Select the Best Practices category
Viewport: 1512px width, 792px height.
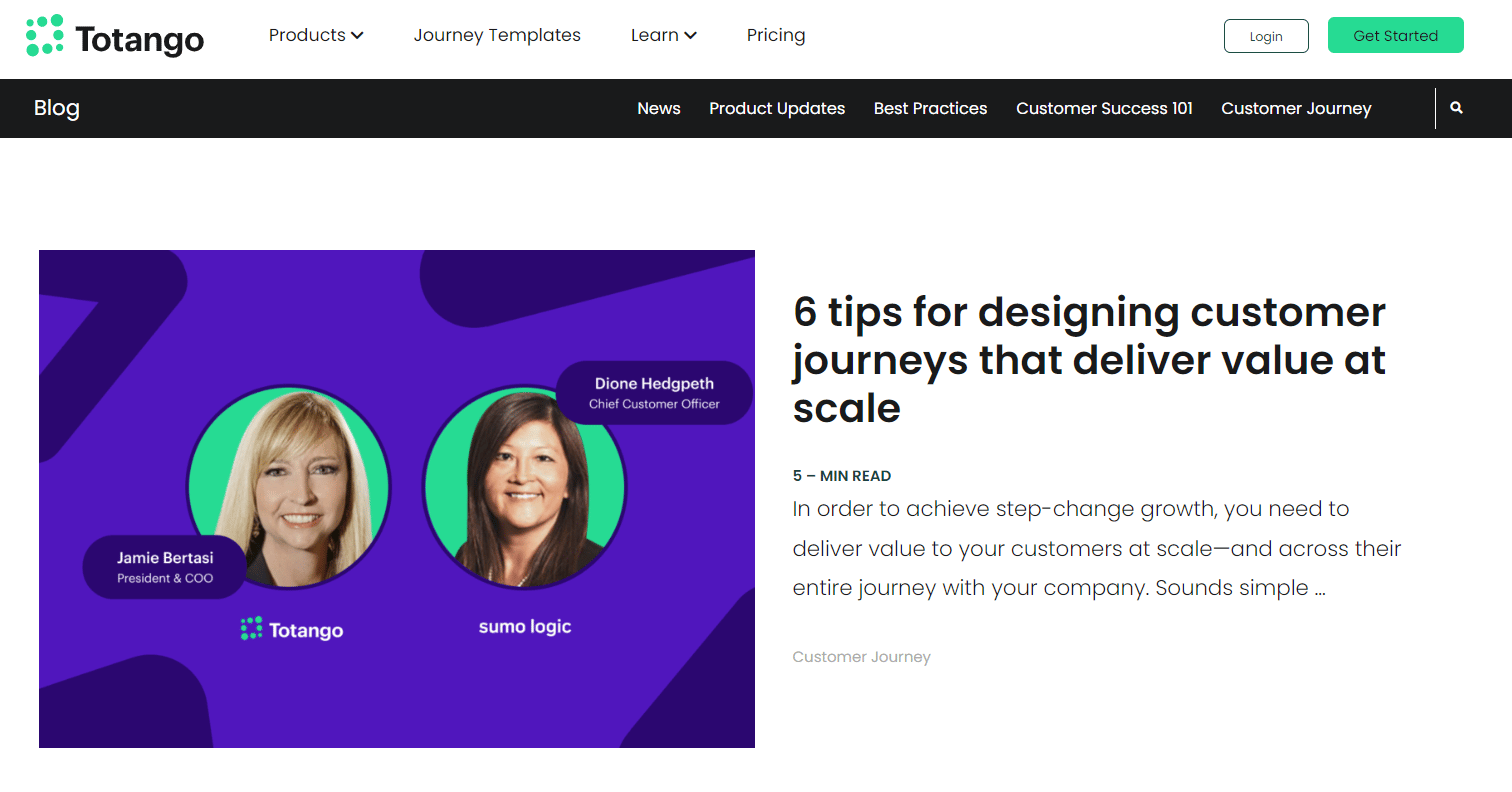(930, 108)
